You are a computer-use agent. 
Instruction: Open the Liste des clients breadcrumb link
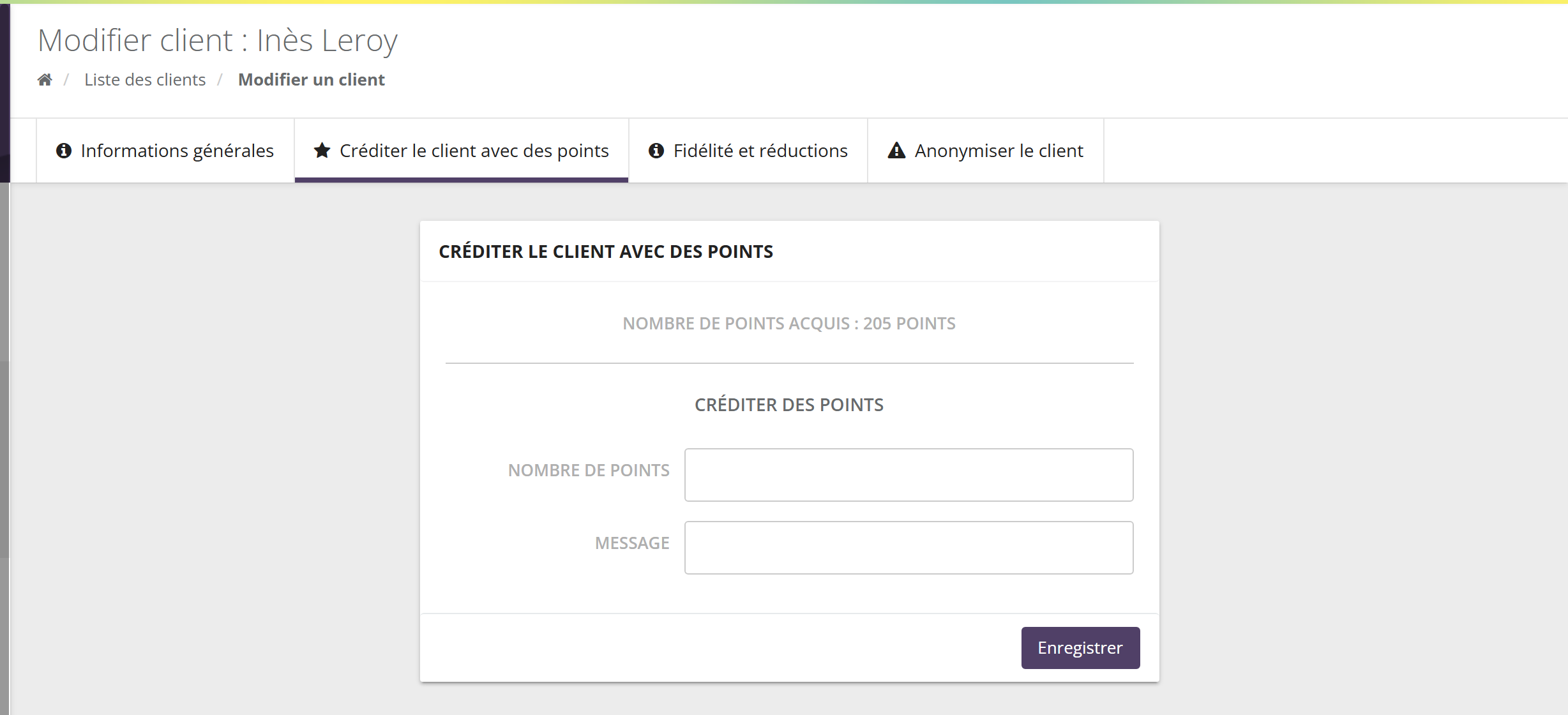[x=145, y=80]
